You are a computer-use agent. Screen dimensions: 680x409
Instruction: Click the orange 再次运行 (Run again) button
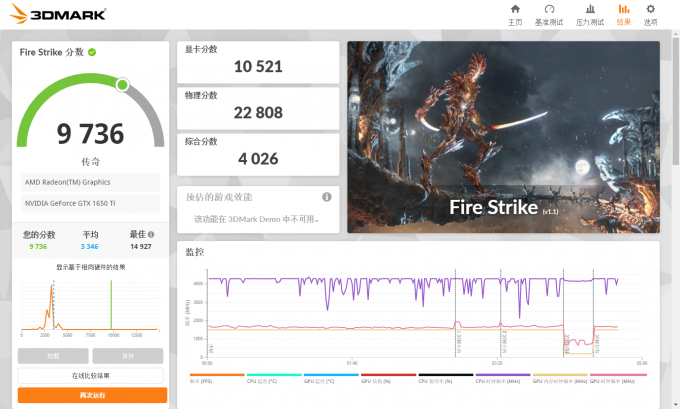point(92,395)
